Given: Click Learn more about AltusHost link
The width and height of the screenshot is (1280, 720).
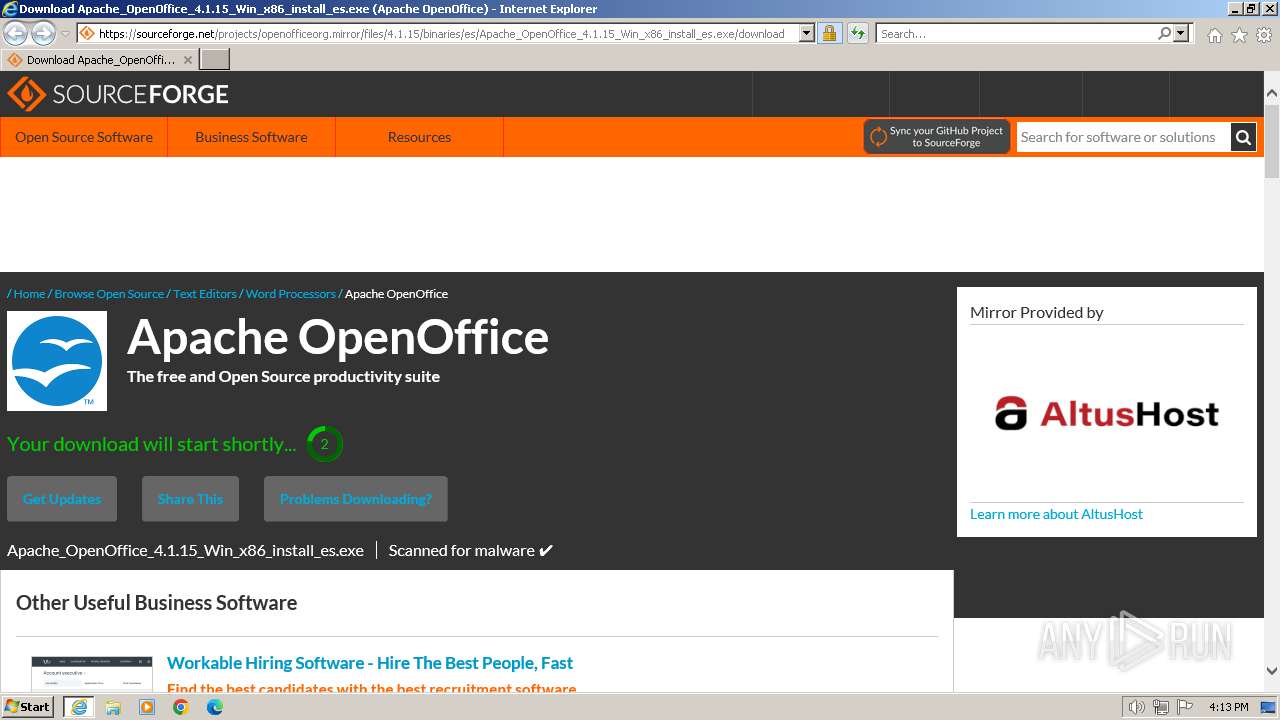Looking at the screenshot, I should pos(1056,514).
